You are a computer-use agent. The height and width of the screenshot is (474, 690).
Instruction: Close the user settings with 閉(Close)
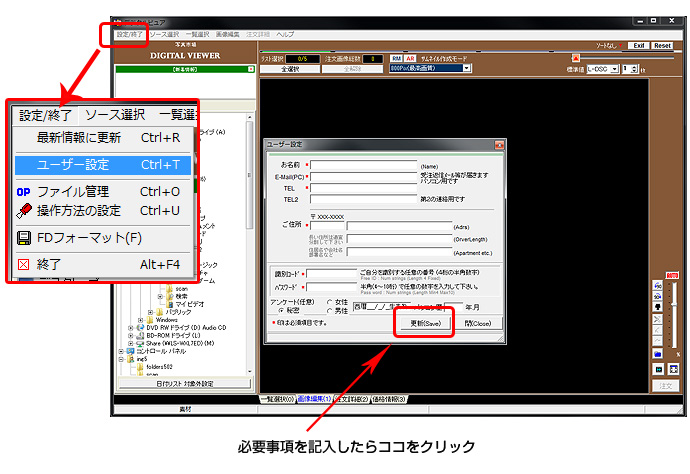(x=476, y=324)
